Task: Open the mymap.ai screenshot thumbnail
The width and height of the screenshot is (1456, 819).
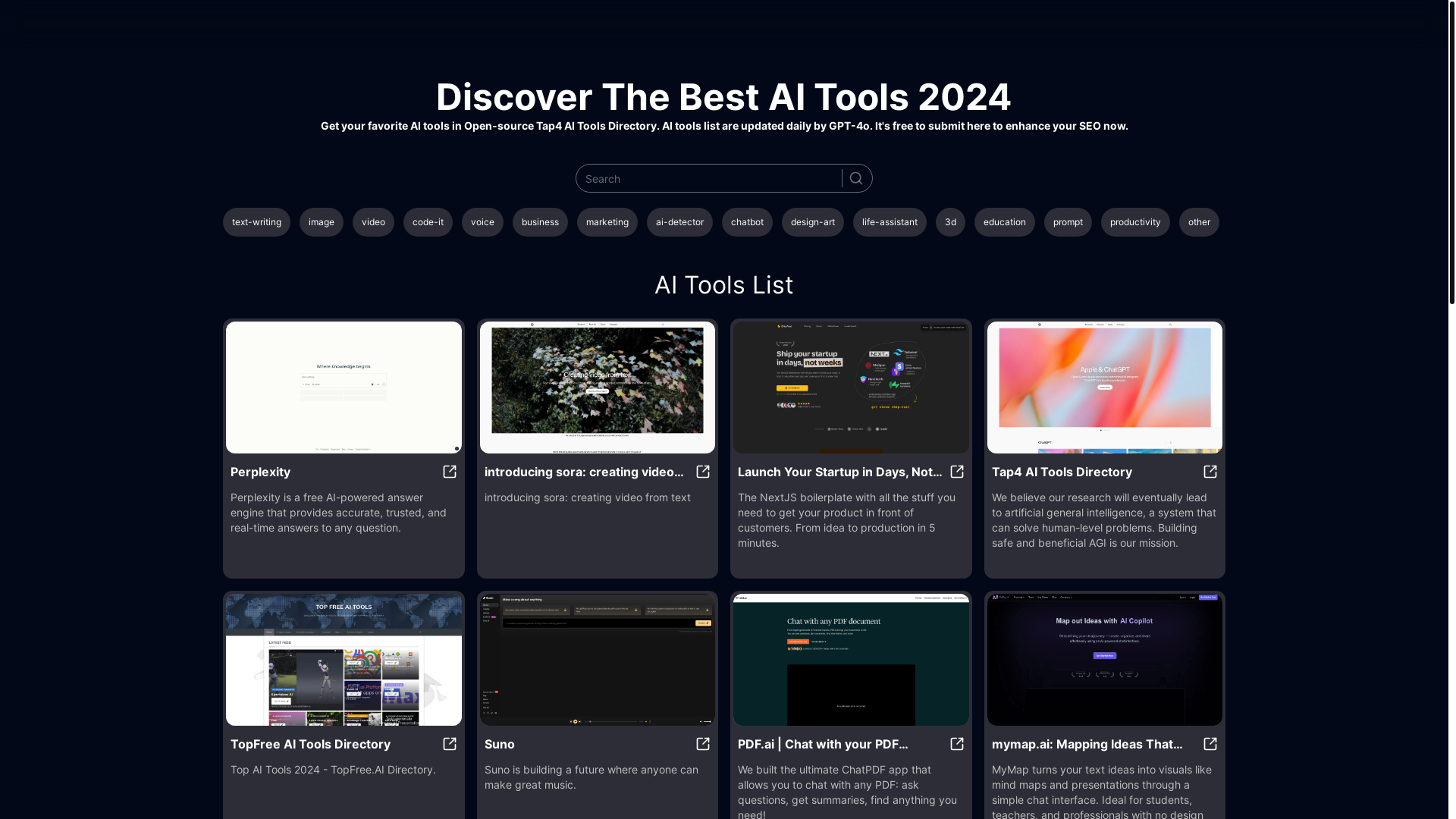Action: tap(1105, 660)
